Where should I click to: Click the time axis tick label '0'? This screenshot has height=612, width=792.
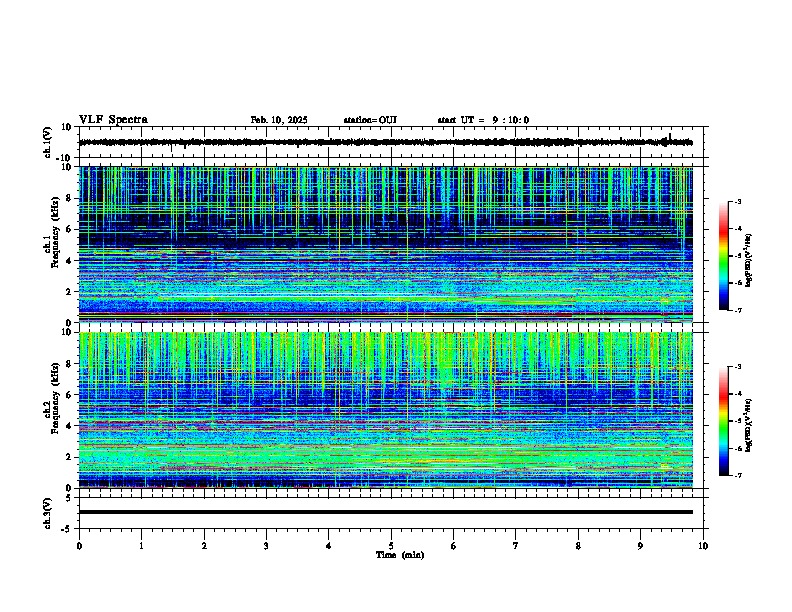click(x=79, y=546)
